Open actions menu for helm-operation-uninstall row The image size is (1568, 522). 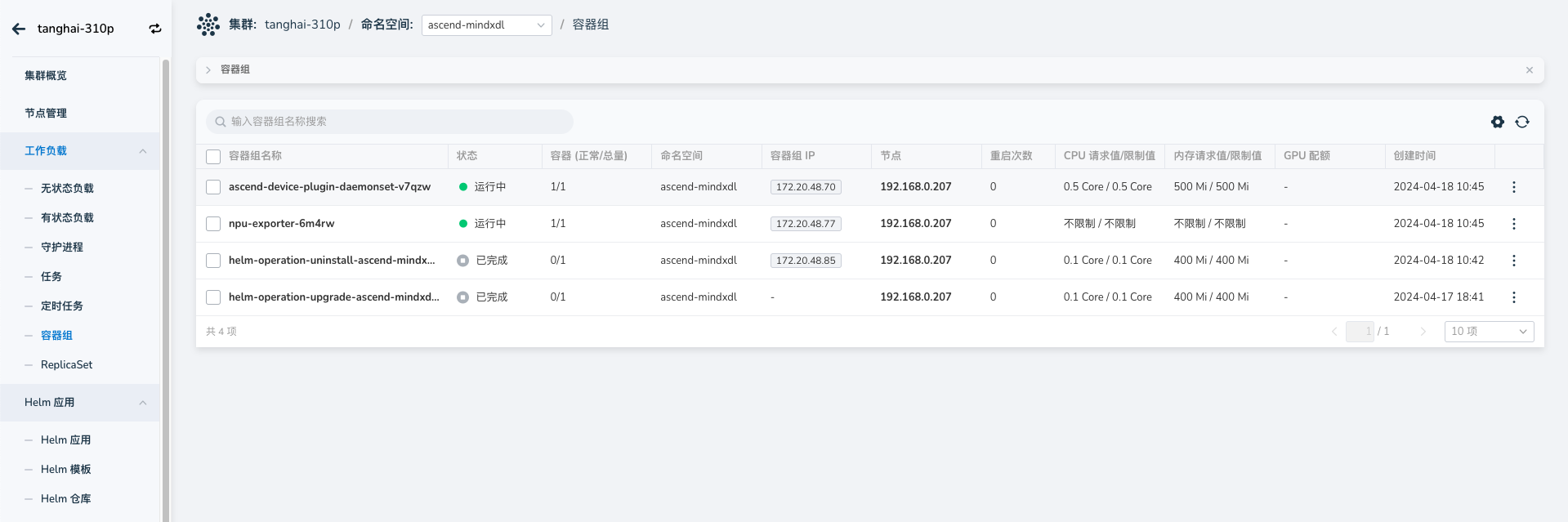coord(1513,261)
